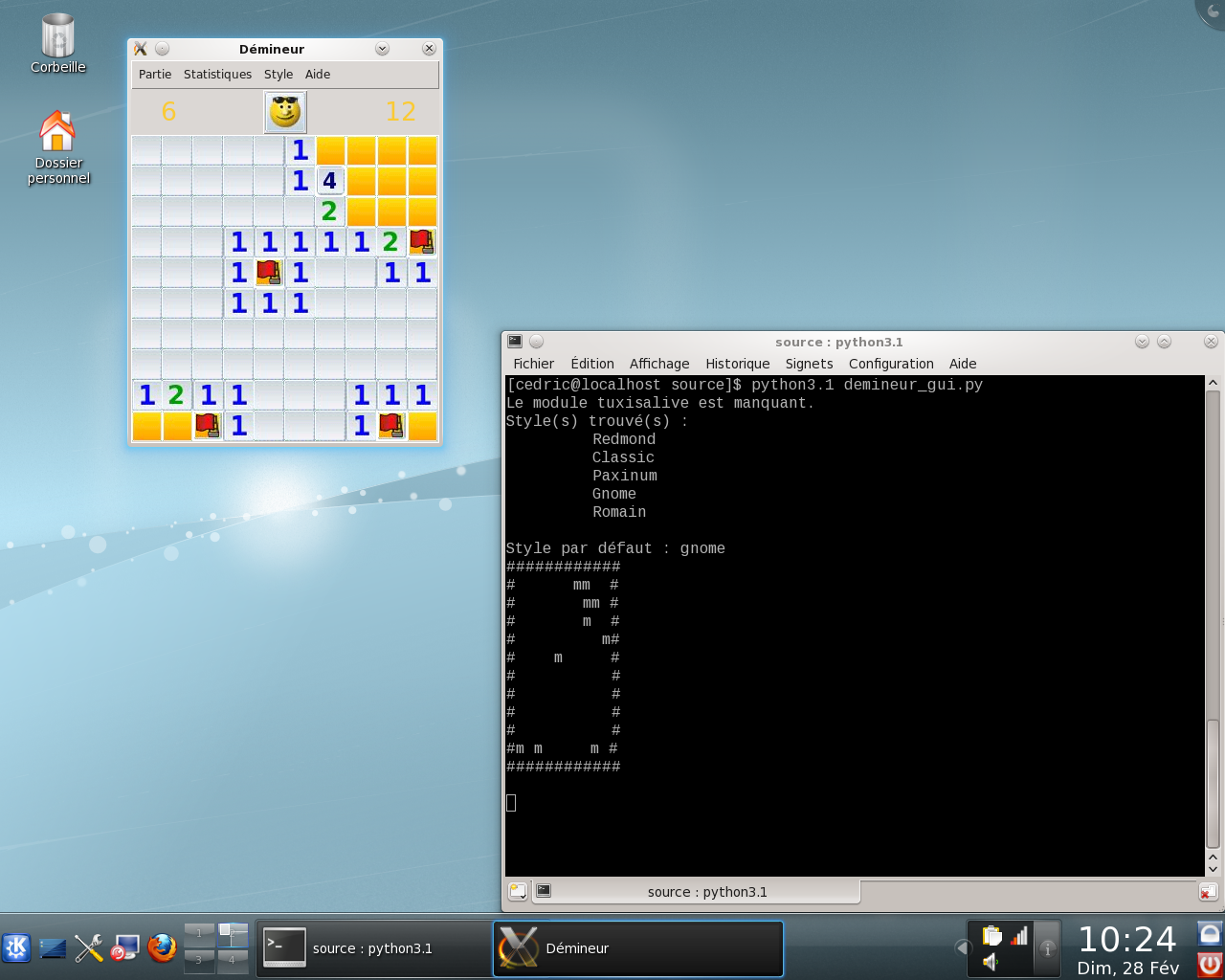Click the terminal scrollbar bottom down arrow
1225x980 pixels.
1213,869
